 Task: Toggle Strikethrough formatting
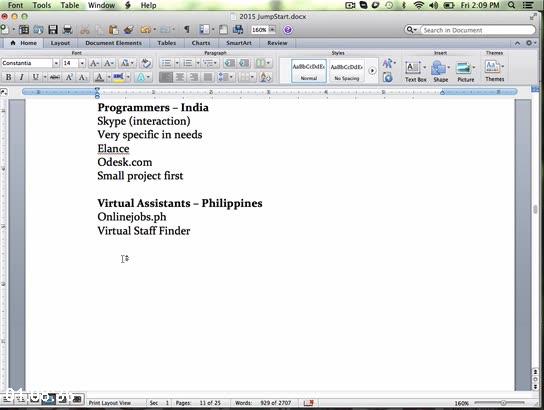(55, 77)
